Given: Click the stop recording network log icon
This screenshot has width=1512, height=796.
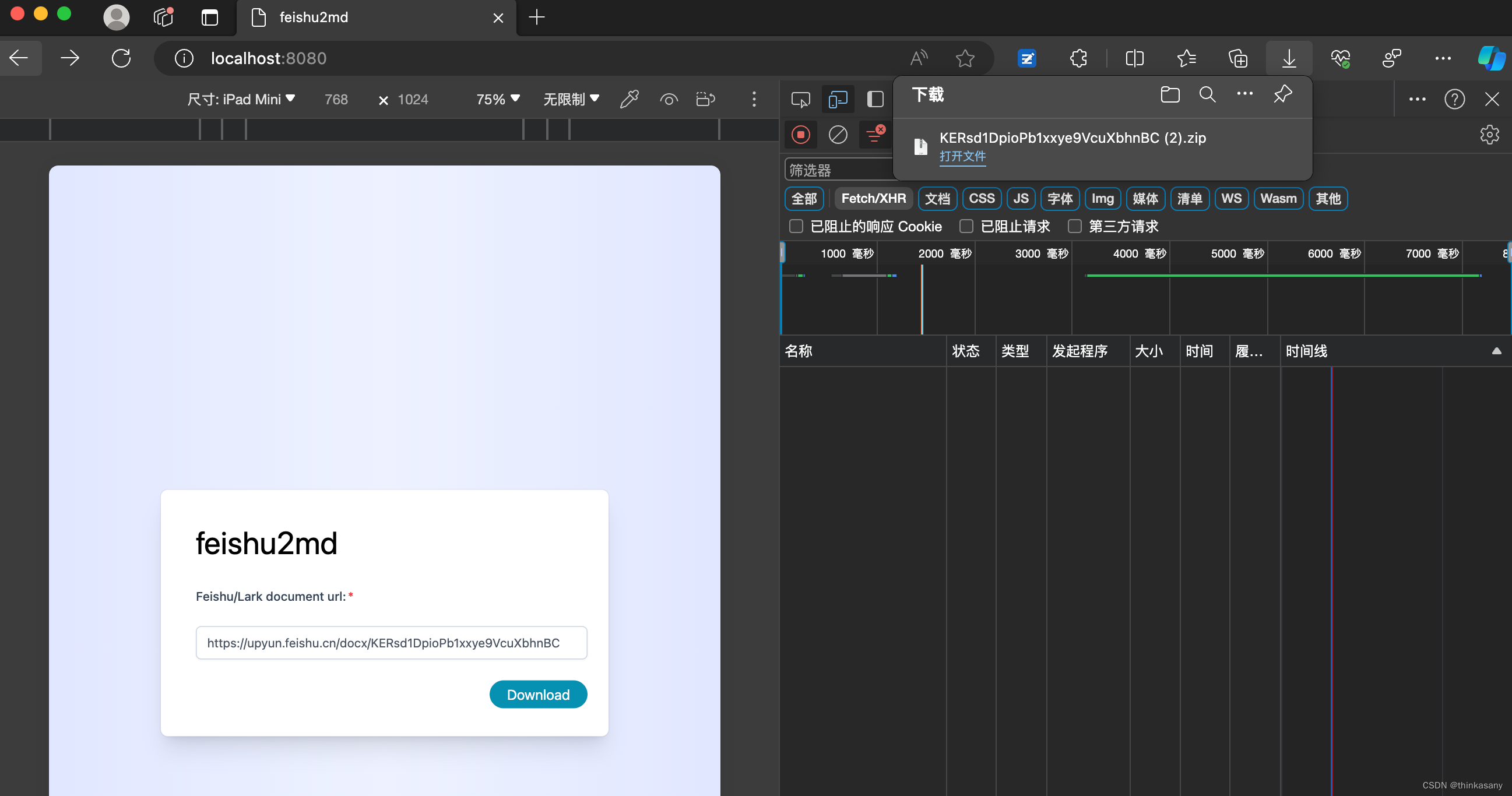Looking at the screenshot, I should click(801, 135).
